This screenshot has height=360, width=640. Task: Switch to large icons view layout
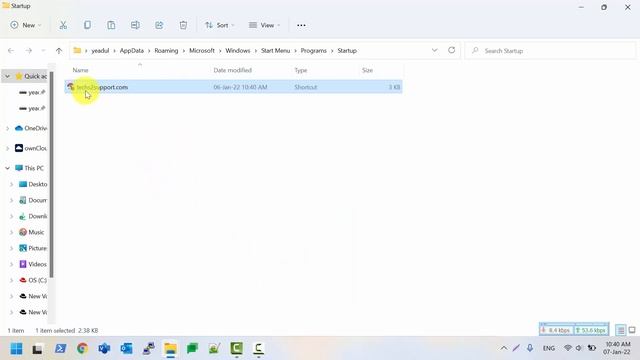(632, 330)
